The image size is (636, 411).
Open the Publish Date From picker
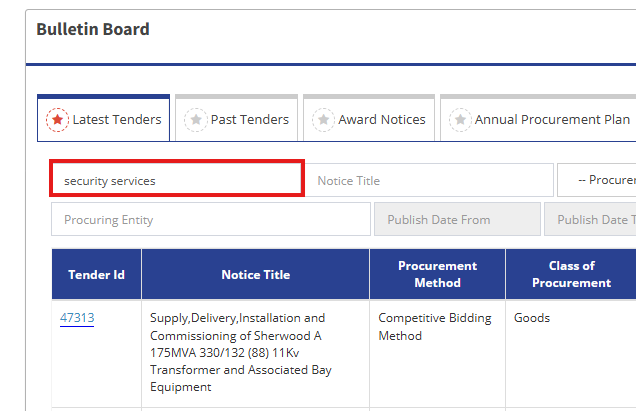point(457,220)
